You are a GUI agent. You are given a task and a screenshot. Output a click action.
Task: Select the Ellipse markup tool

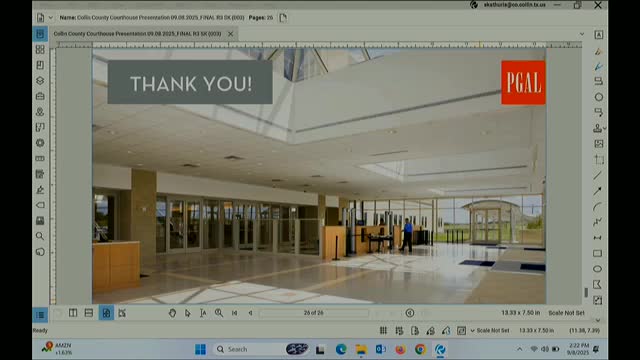point(598,269)
